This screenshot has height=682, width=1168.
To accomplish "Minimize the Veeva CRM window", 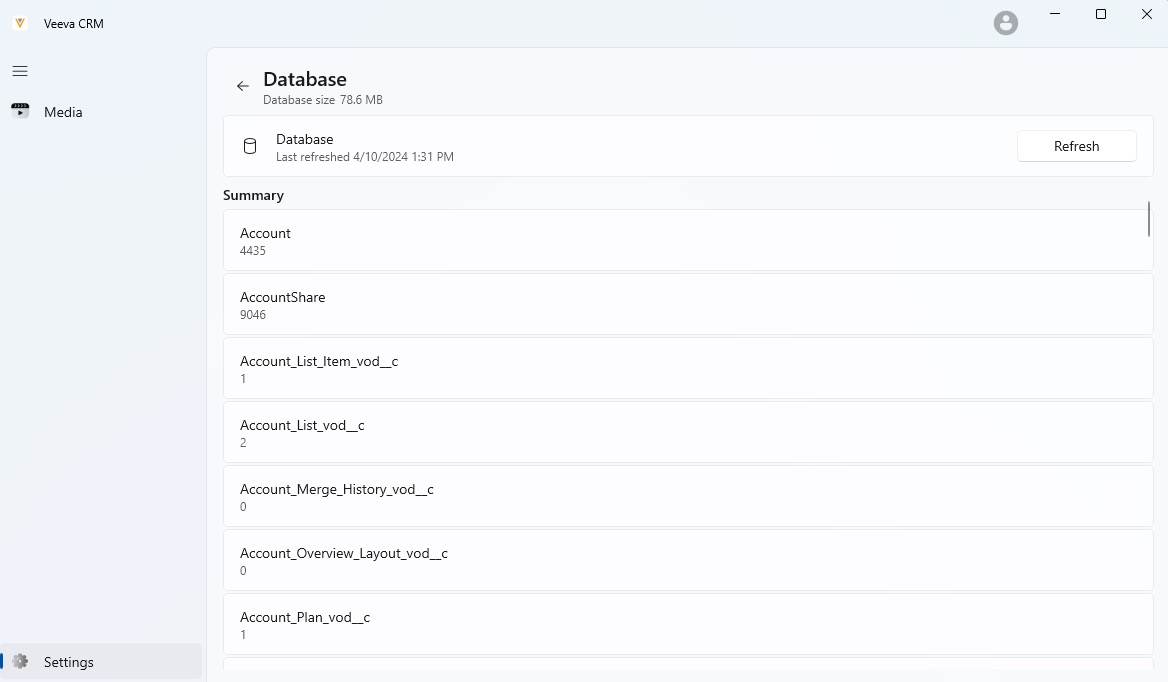I will coord(1055,14).
